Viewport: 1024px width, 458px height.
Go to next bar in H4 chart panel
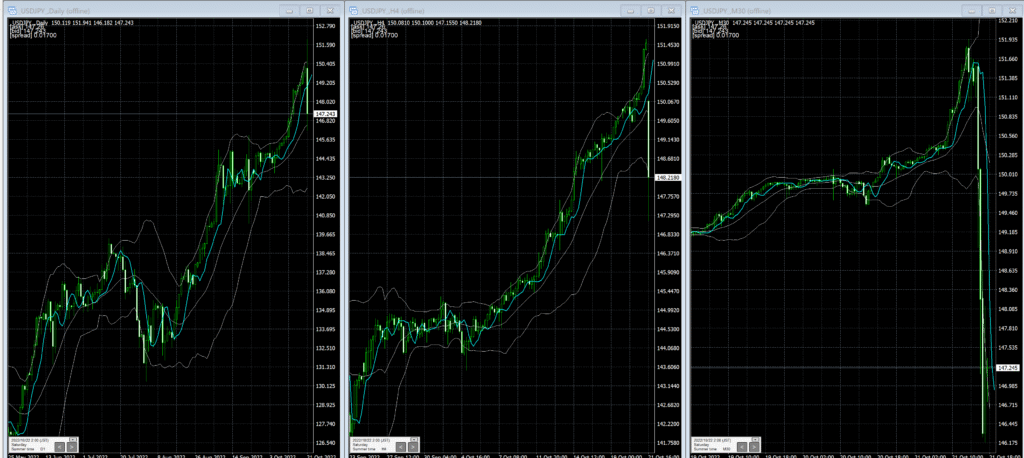coord(414,447)
